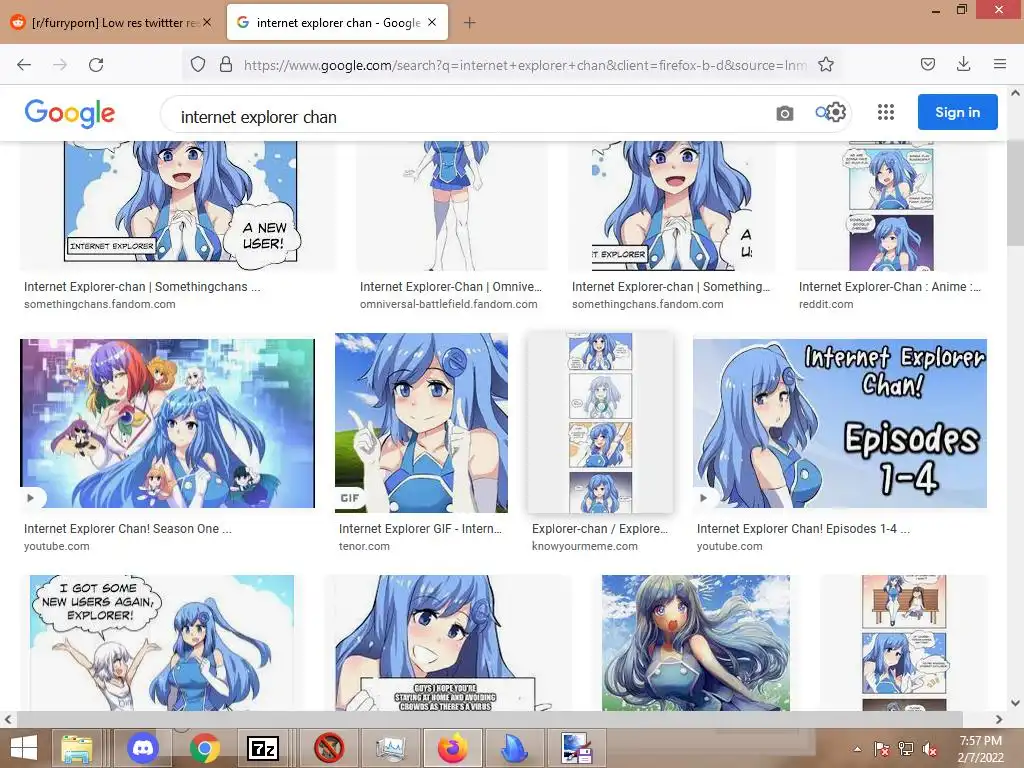Open the tracking protection shield panel
The width and height of the screenshot is (1024, 768).
click(x=198, y=65)
